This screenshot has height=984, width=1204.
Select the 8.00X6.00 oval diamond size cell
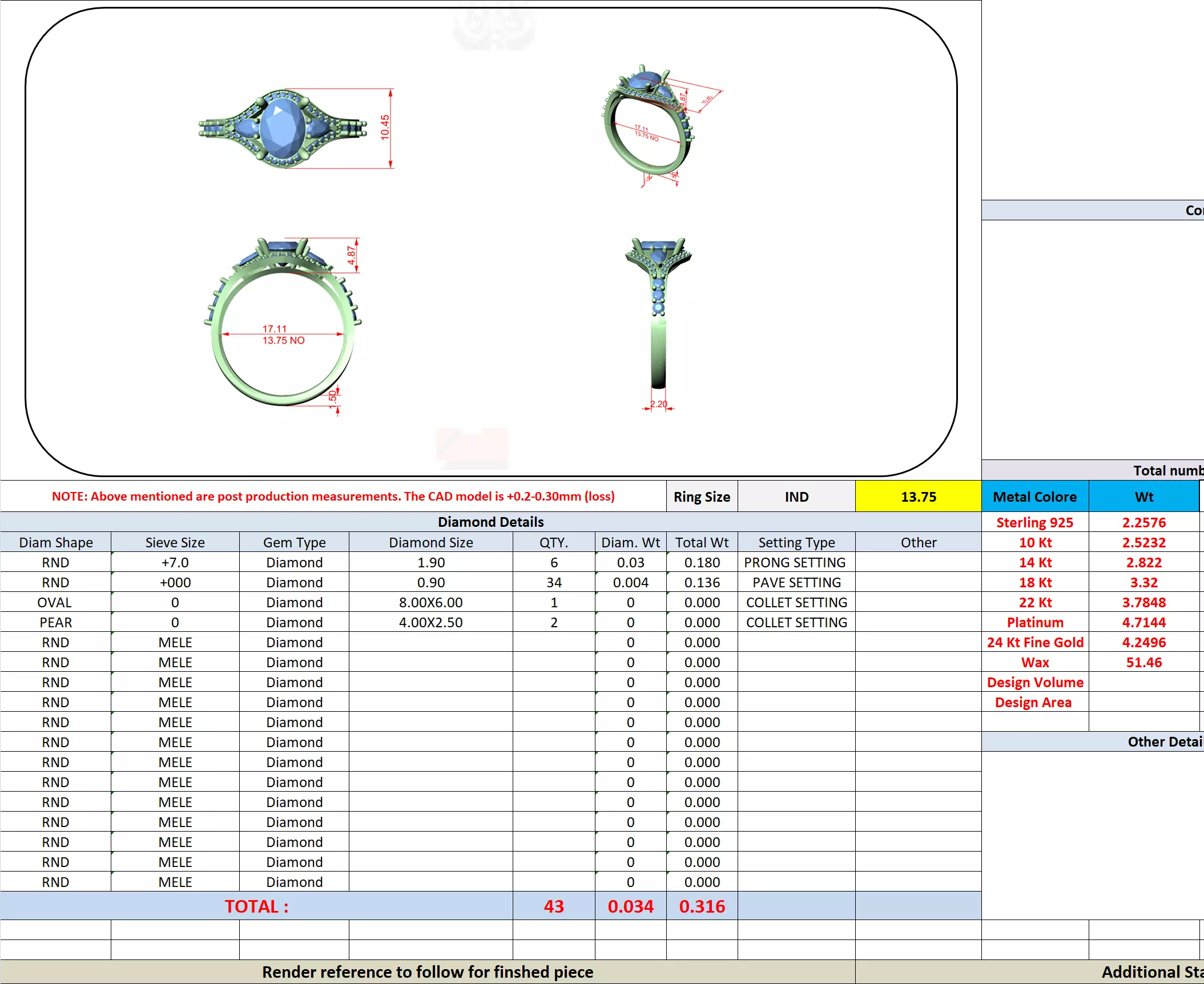click(x=430, y=602)
